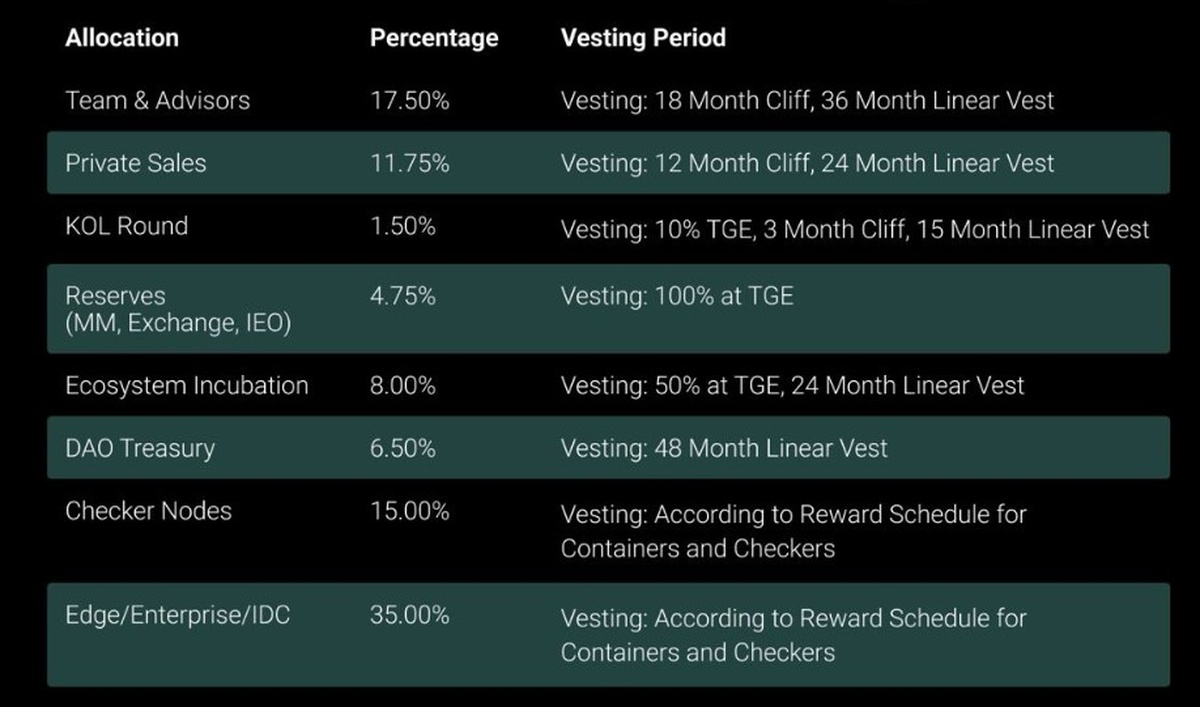This screenshot has height=707, width=1200.
Task: Select the Checker Nodes row label
Action: pyautogui.click(x=149, y=511)
